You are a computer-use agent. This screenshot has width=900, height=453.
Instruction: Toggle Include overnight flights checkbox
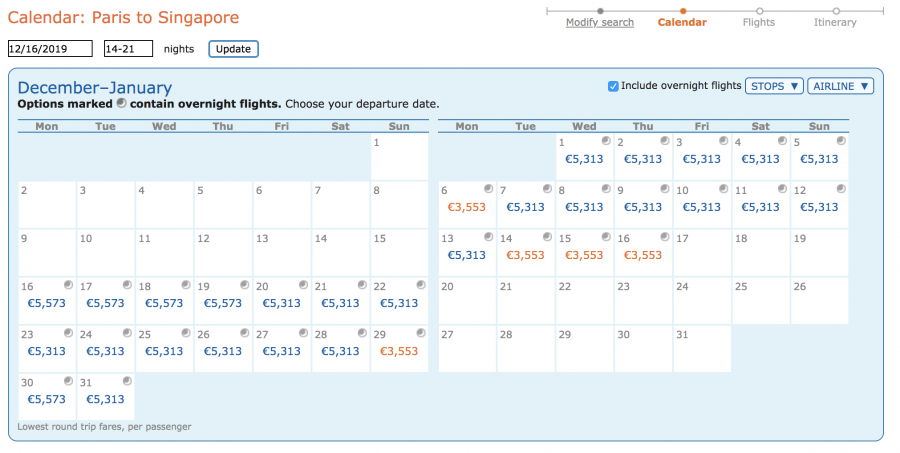click(x=614, y=86)
